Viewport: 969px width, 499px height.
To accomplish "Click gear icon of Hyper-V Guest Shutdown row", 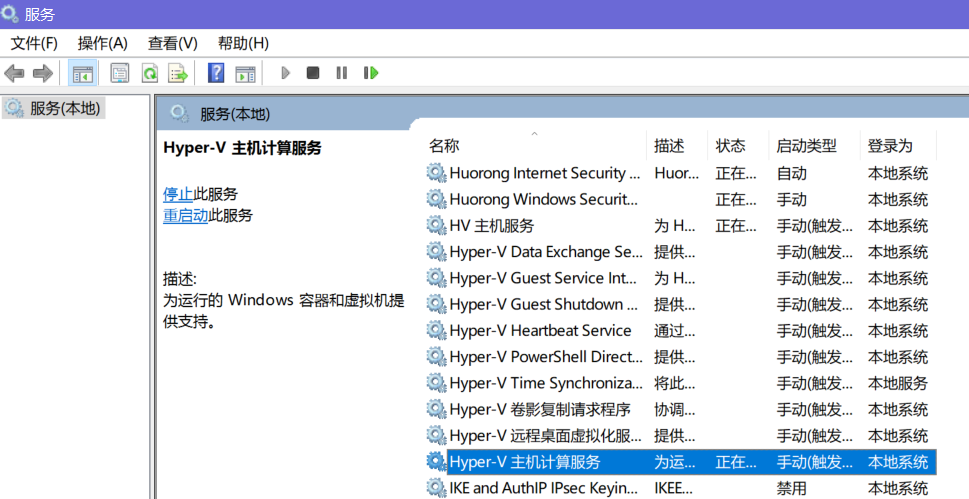I will pos(436,304).
